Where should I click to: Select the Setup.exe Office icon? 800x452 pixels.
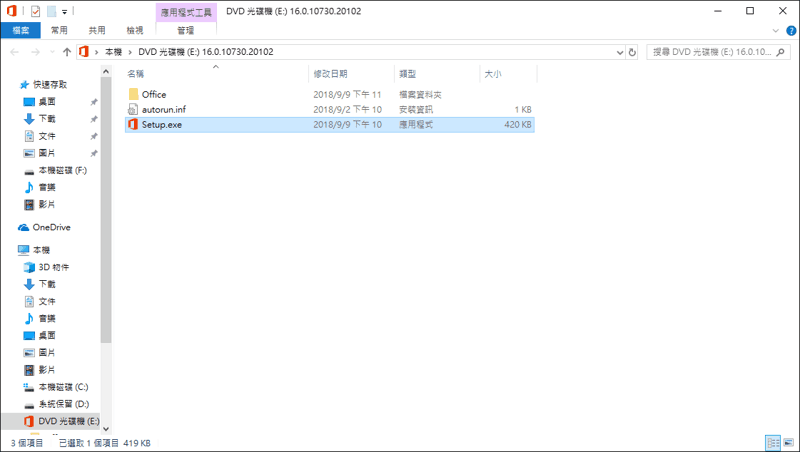(x=133, y=124)
